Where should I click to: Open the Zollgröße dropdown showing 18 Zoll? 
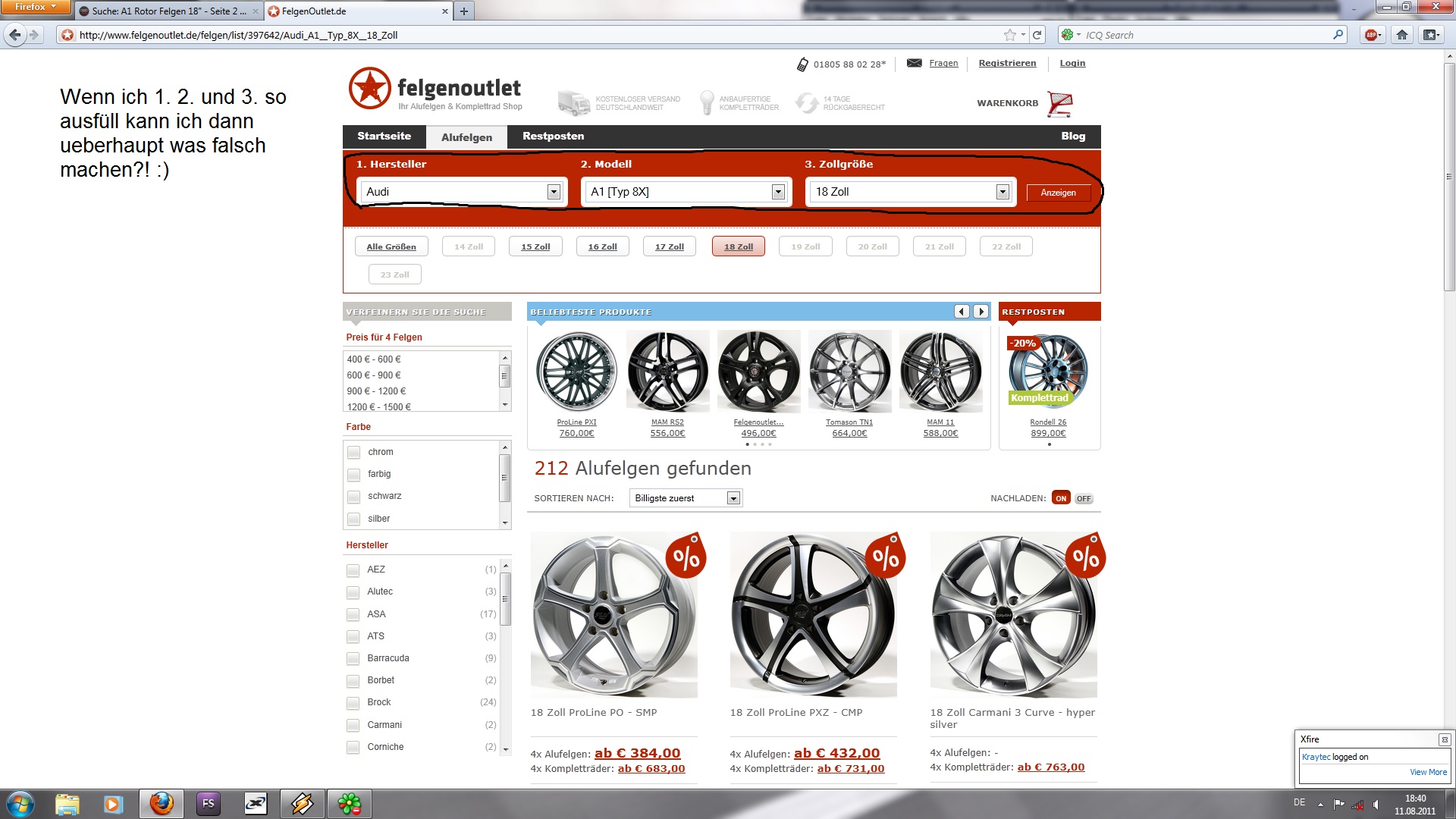point(911,192)
